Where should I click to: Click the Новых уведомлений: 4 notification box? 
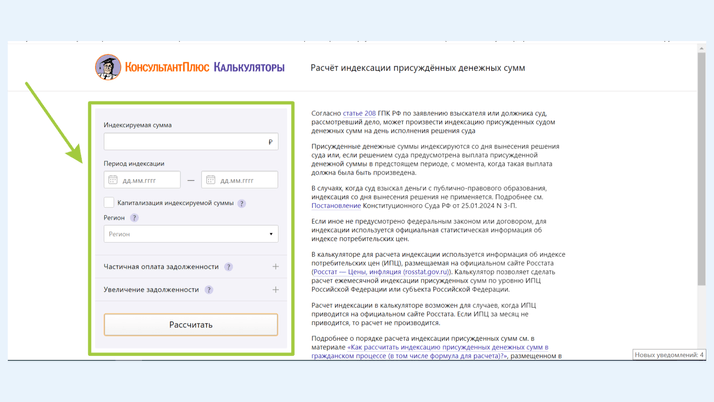click(669, 355)
